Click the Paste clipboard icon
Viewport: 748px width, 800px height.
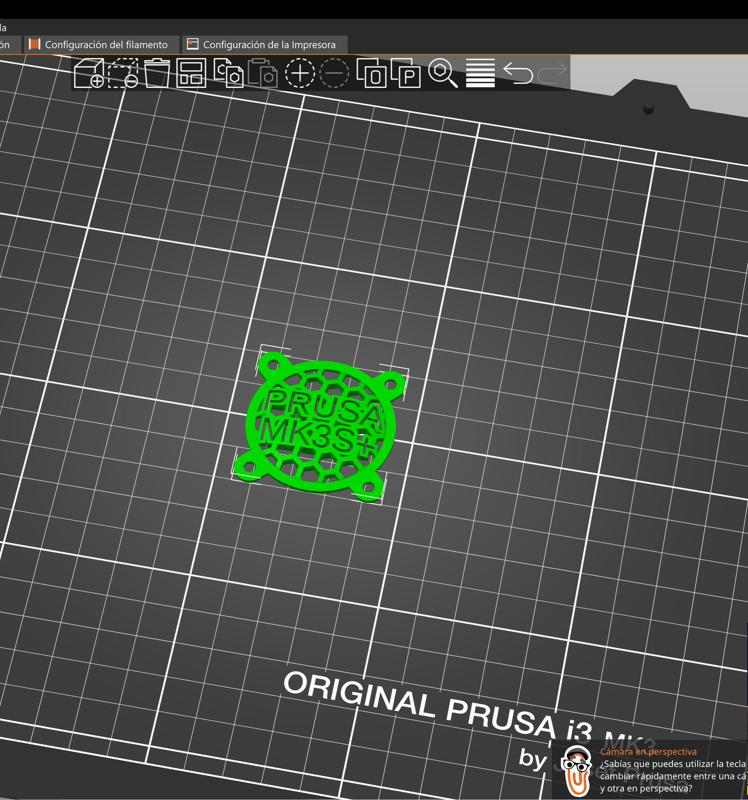coord(263,73)
